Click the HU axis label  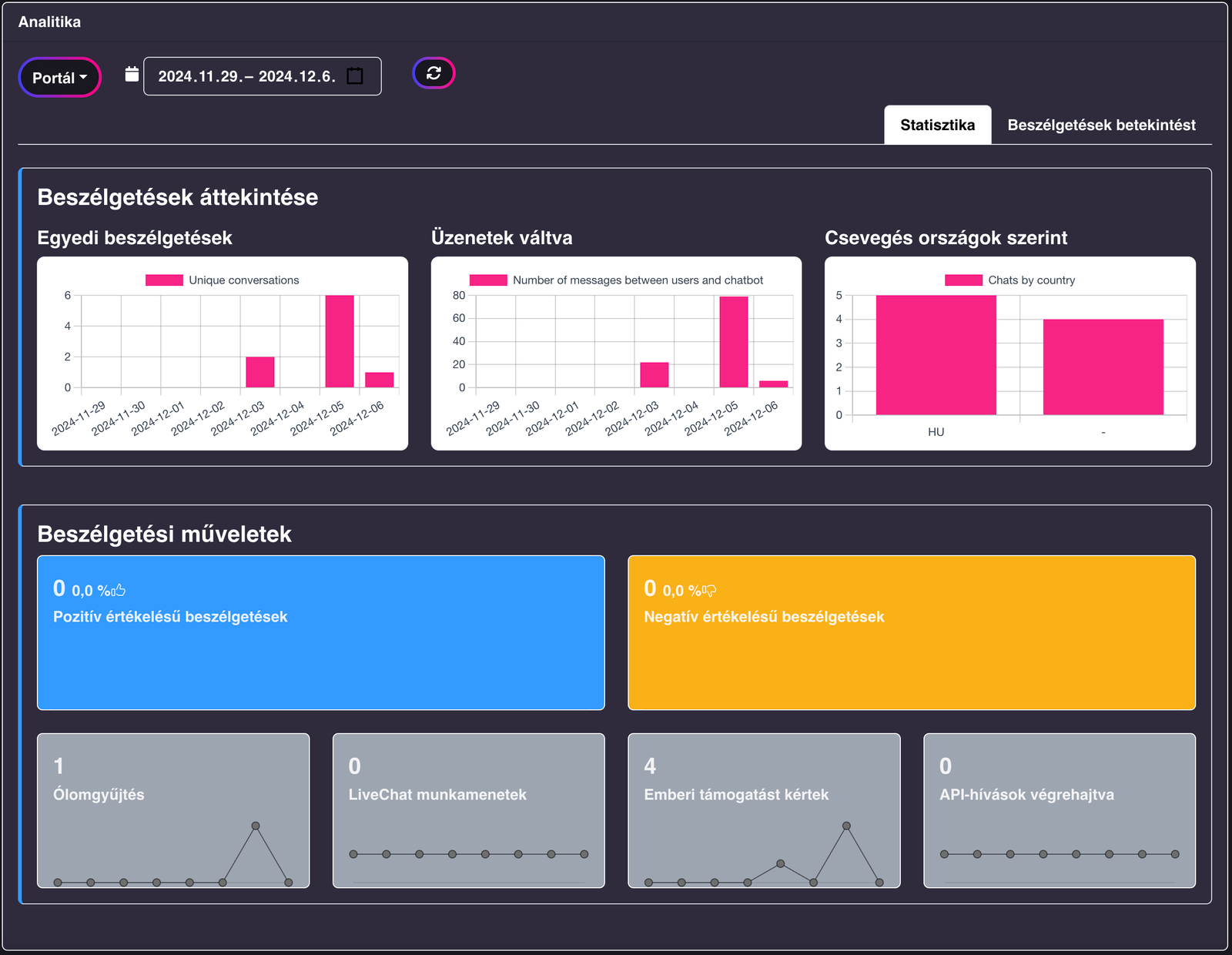click(x=936, y=432)
